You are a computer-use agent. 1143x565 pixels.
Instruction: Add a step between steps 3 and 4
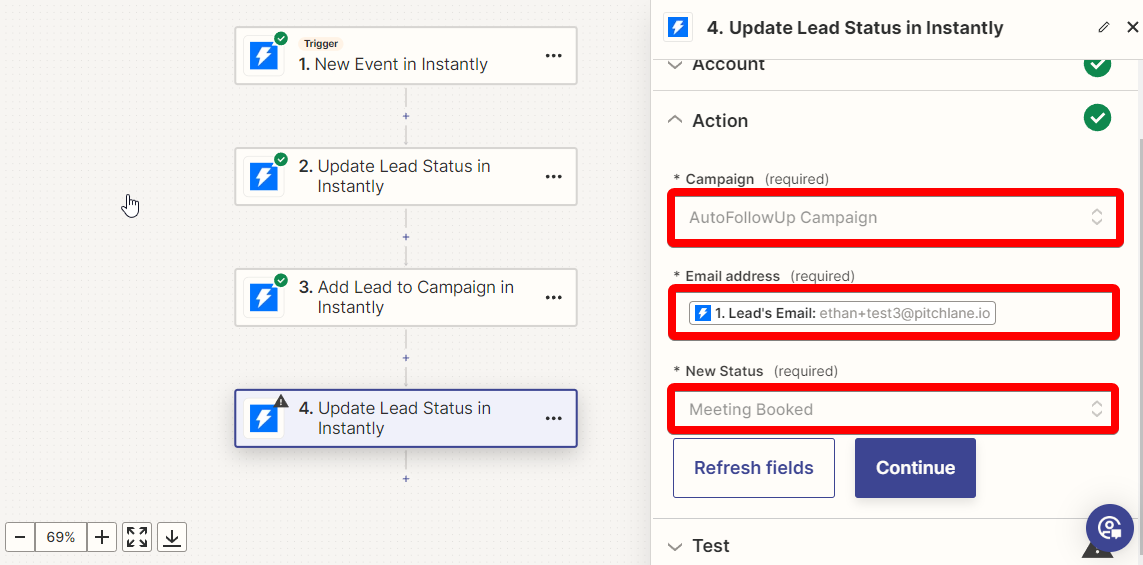pos(406,358)
